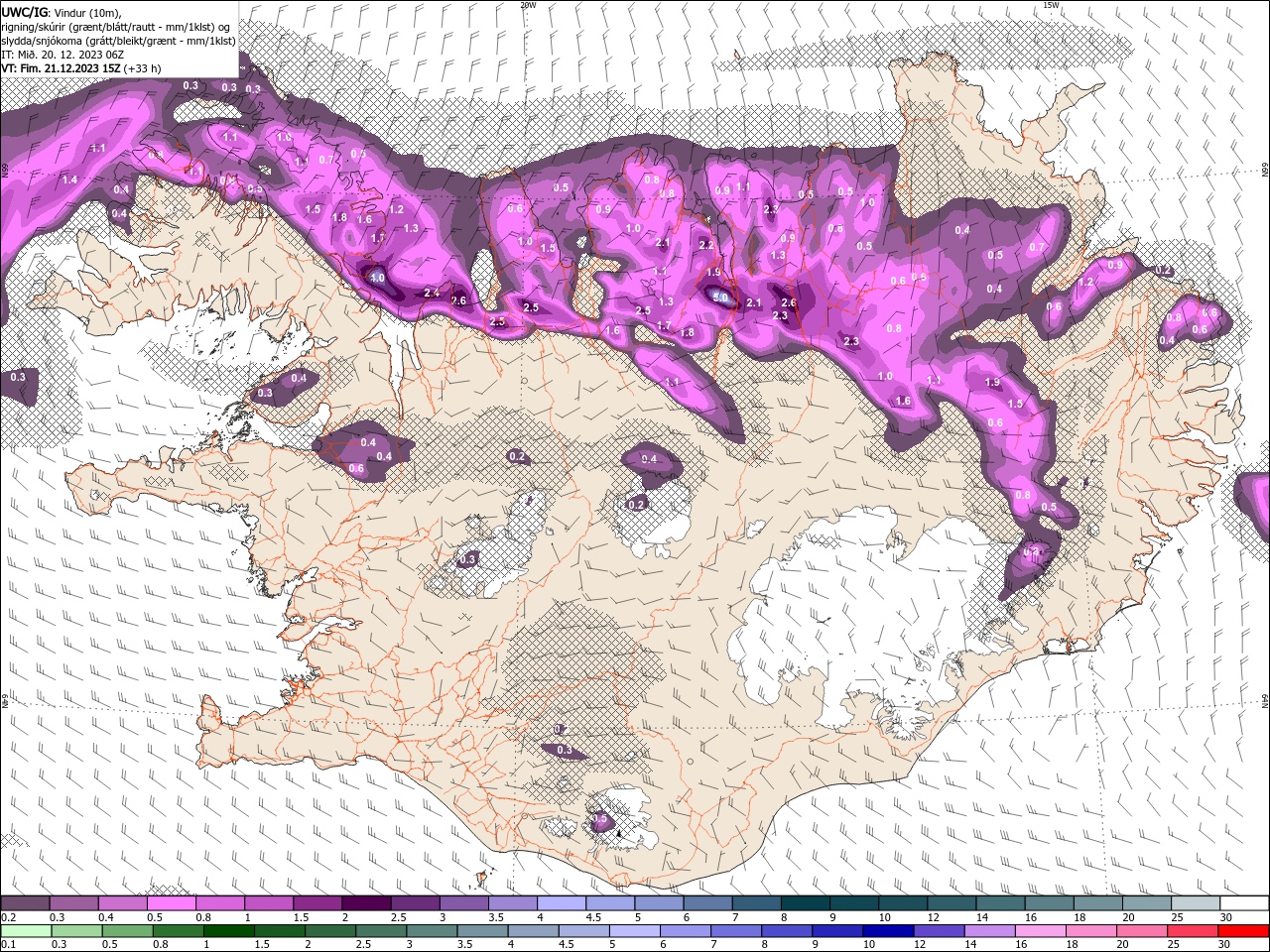Click the initial time 'IT: Mið. 20. 12. 2023 06Z'
This screenshot has height=952, width=1270.
(x=63, y=55)
